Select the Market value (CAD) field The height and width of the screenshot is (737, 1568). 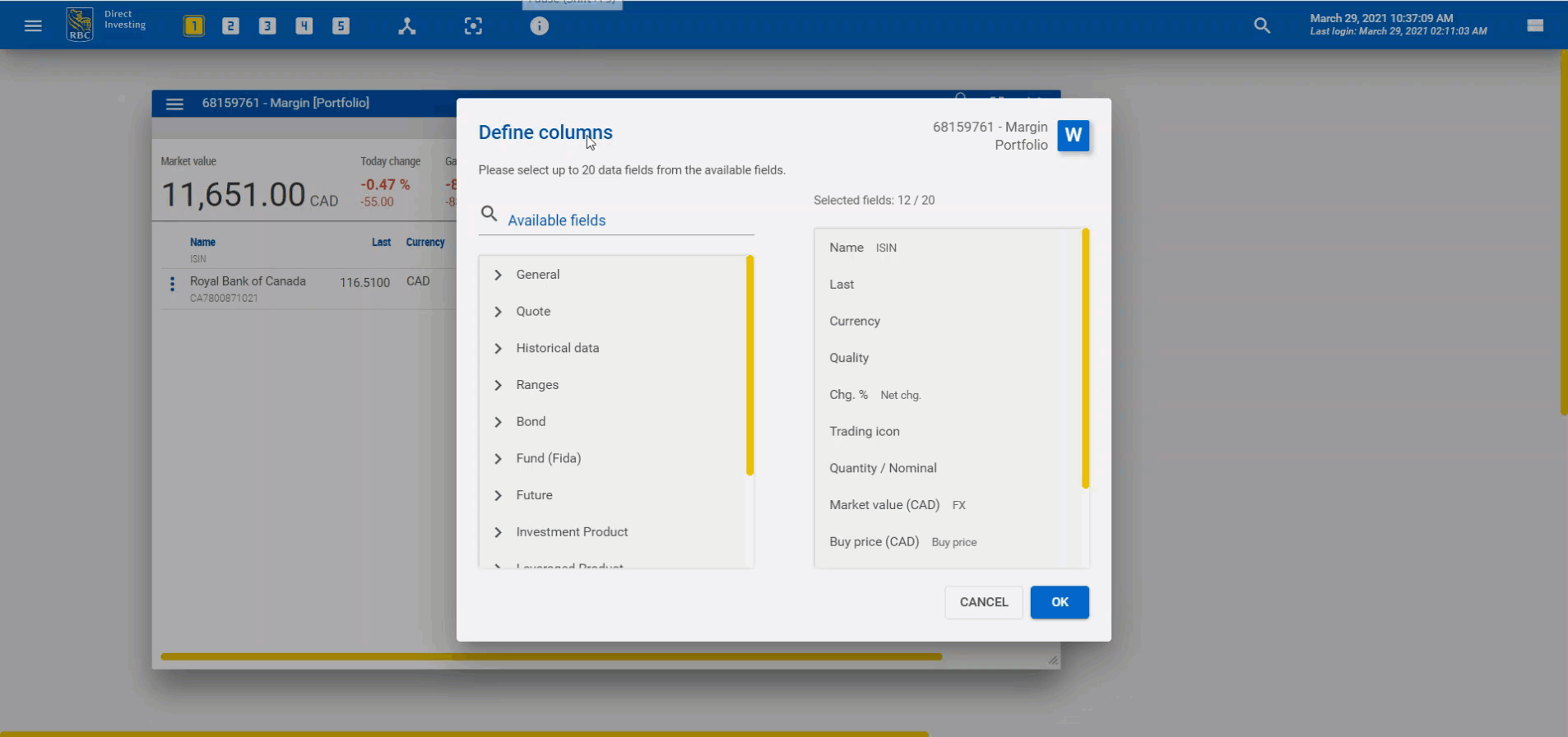948,505
